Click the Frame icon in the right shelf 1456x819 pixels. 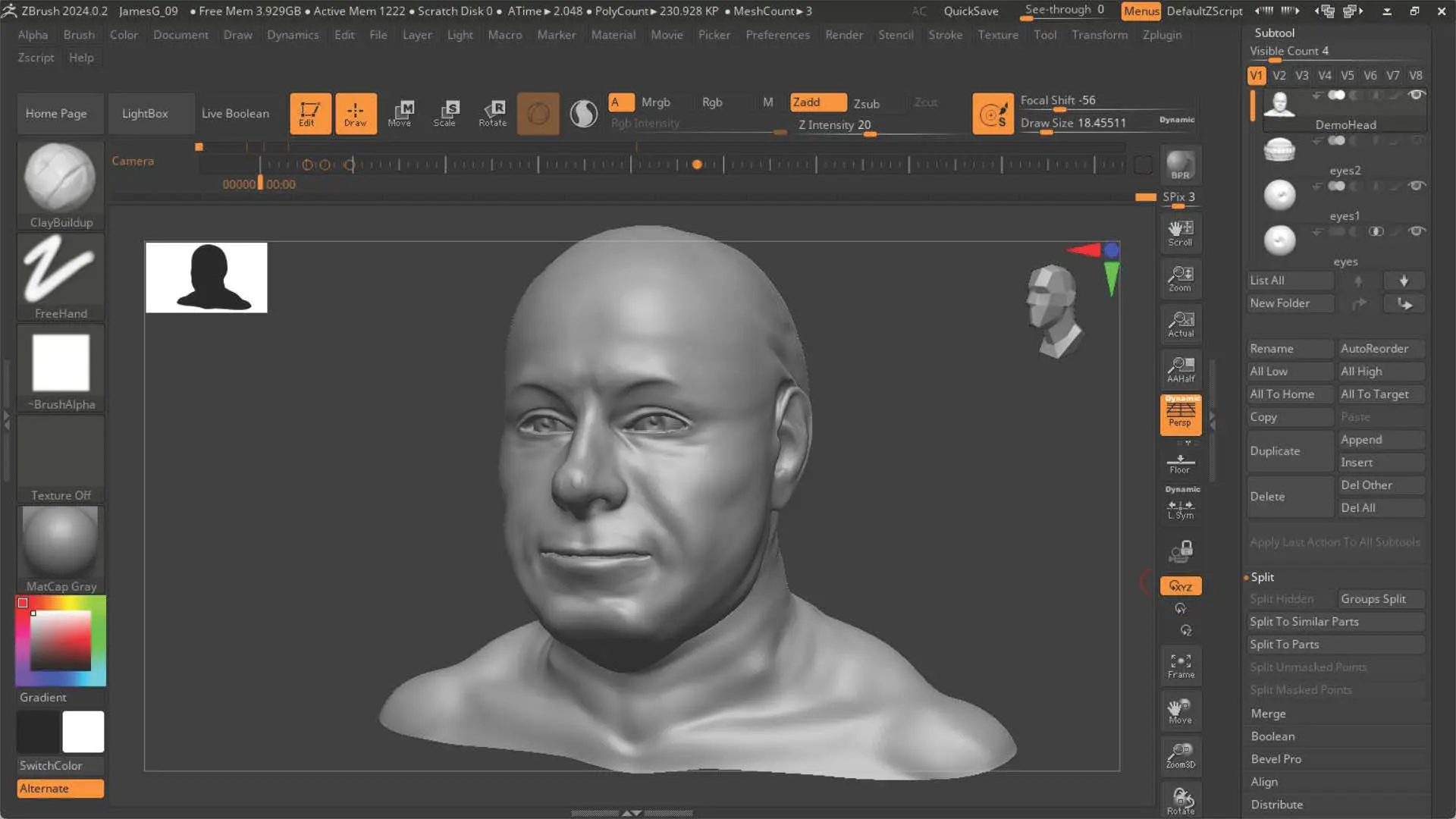[1180, 665]
